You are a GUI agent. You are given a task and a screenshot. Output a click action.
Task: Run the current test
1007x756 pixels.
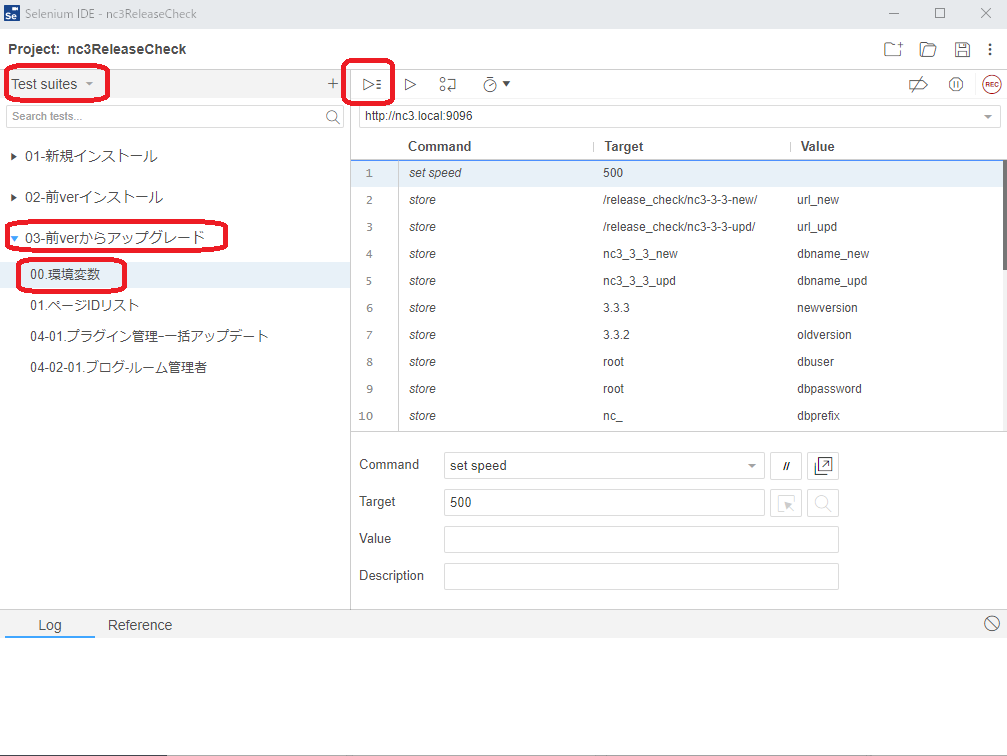410,84
